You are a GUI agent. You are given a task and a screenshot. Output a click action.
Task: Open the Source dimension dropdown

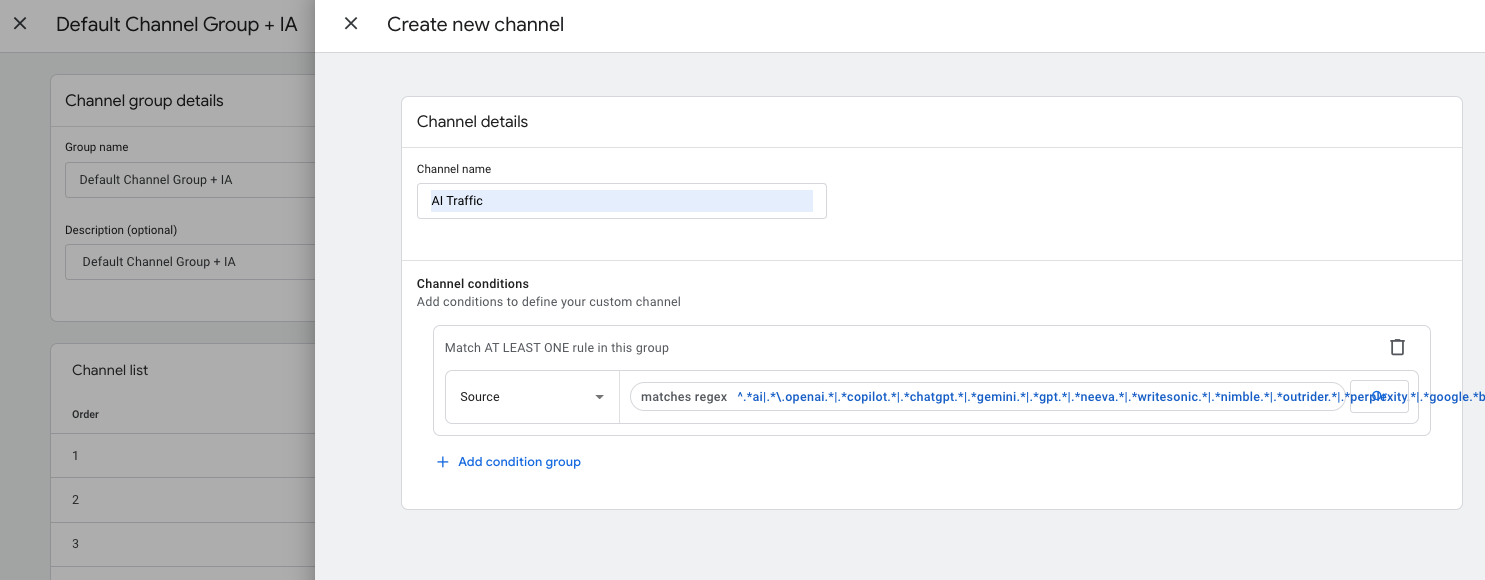click(532, 397)
